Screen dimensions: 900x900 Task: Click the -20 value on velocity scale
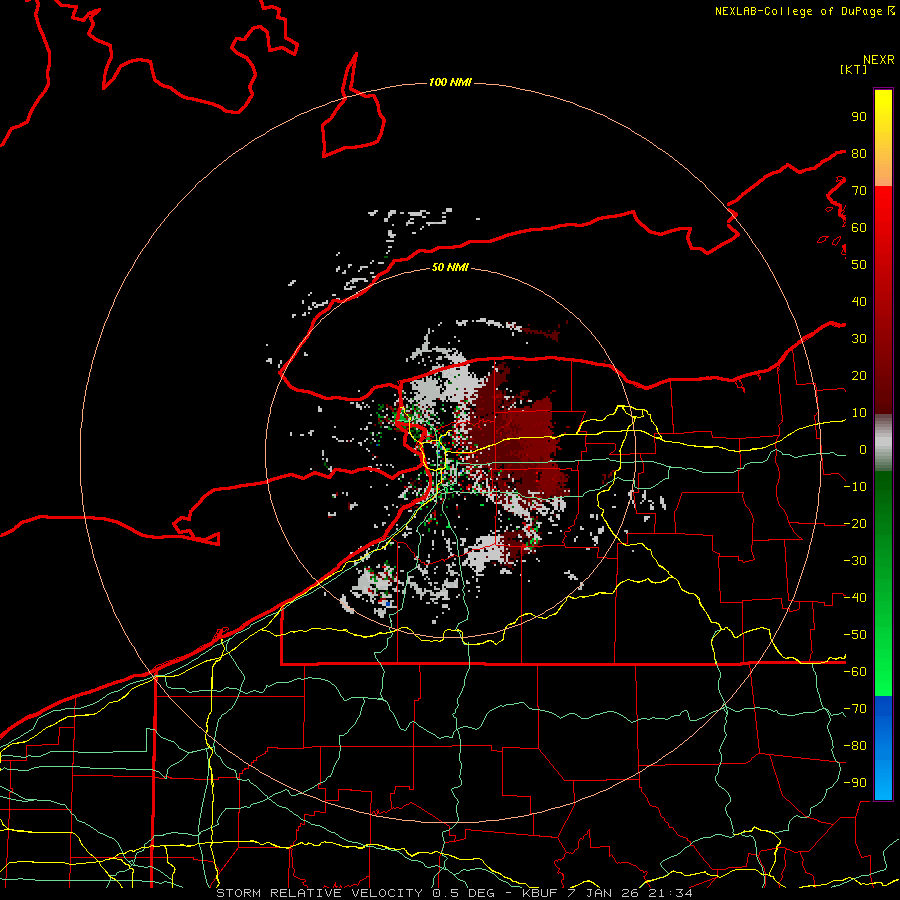pyautogui.click(x=855, y=524)
